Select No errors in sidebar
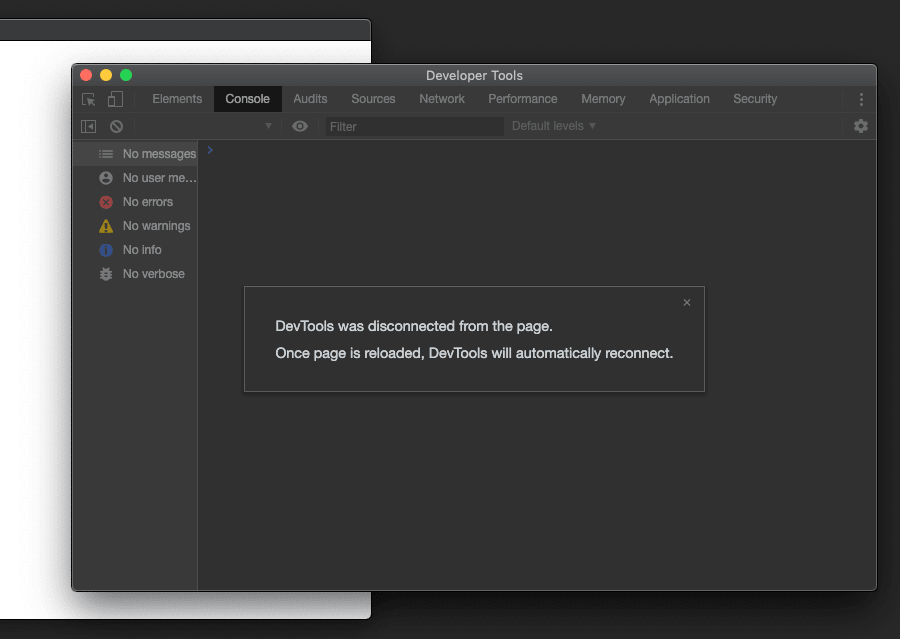Screen dimensions: 900x639 pyautogui.click(x=147, y=202)
